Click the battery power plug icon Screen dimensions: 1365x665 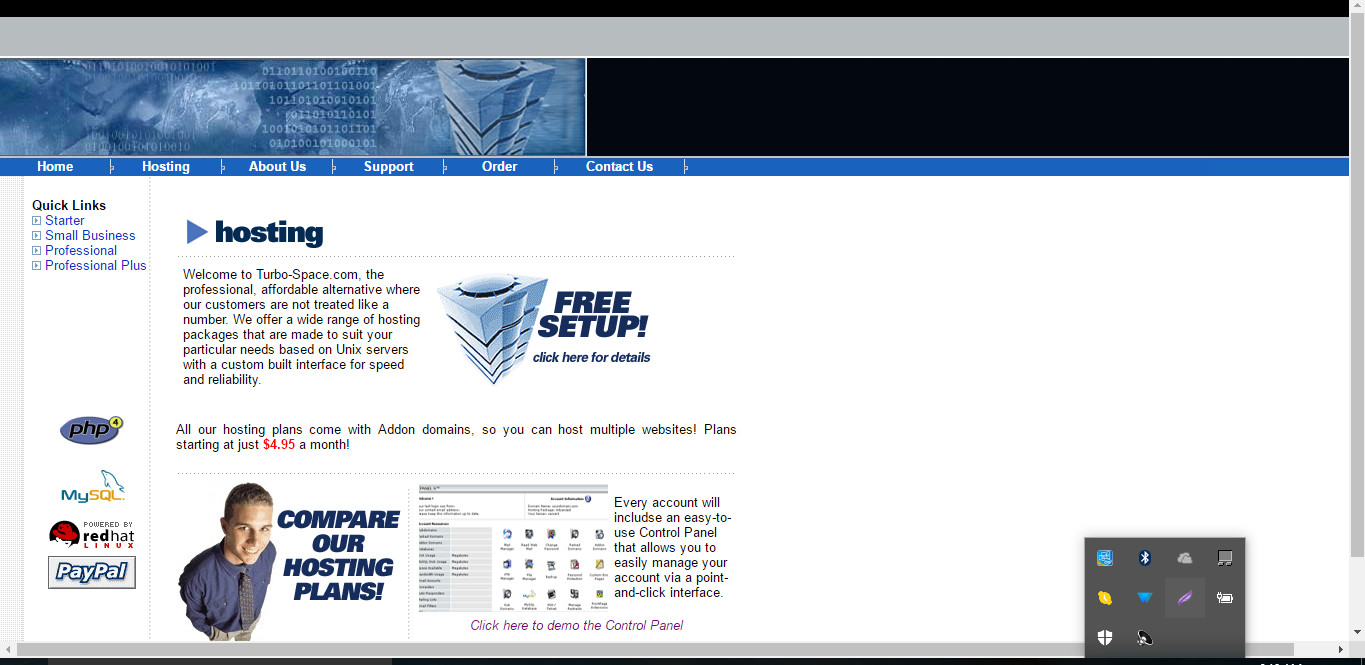(x=1225, y=598)
